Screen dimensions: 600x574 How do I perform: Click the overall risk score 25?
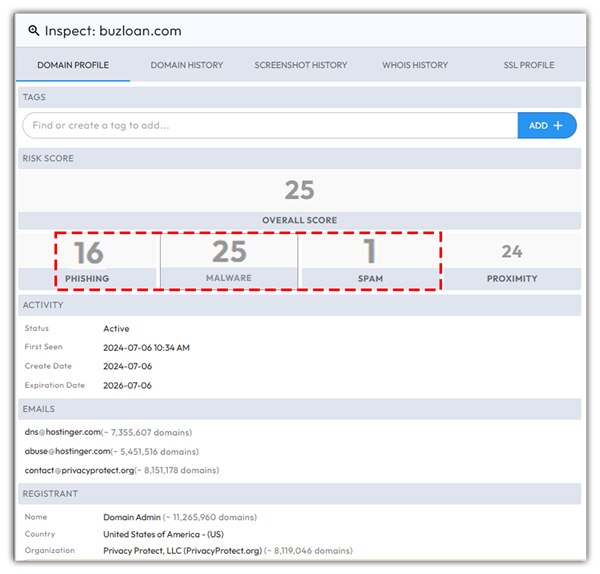pyautogui.click(x=299, y=190)
